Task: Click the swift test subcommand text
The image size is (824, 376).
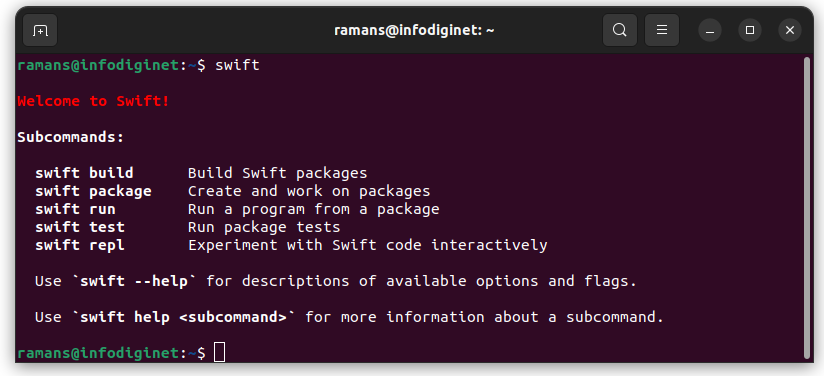Action: point(80,227)
